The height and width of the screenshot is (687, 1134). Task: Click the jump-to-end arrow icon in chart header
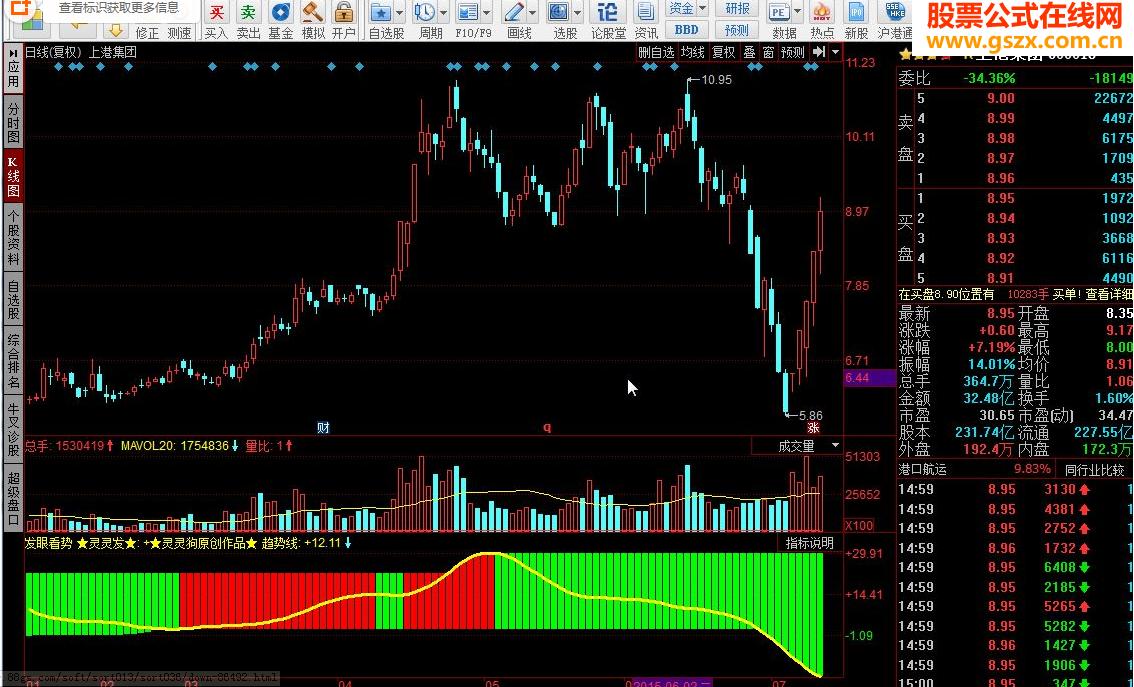(819, 52)
